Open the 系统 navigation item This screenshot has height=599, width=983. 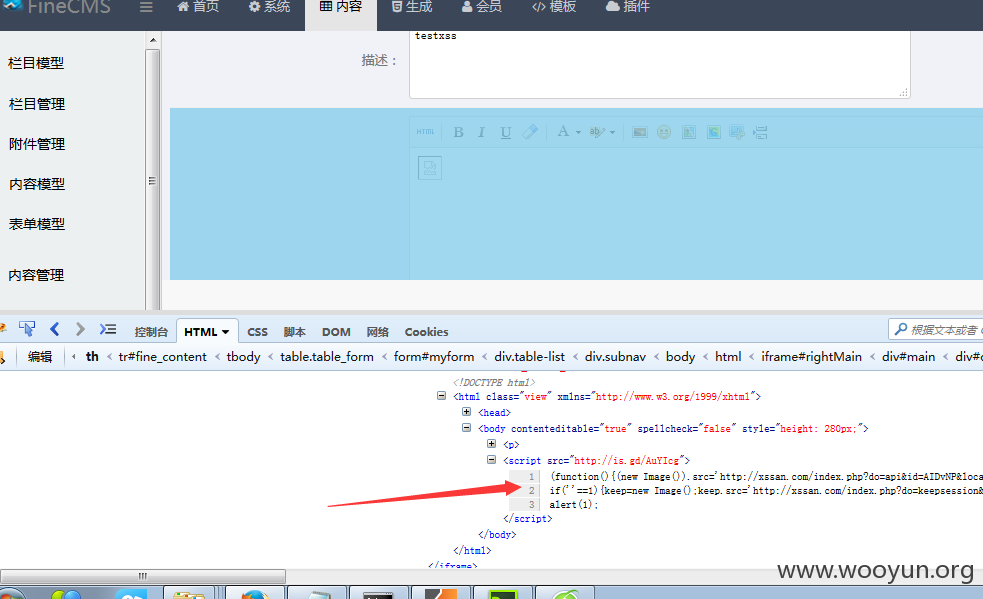(x=270, y=7)
